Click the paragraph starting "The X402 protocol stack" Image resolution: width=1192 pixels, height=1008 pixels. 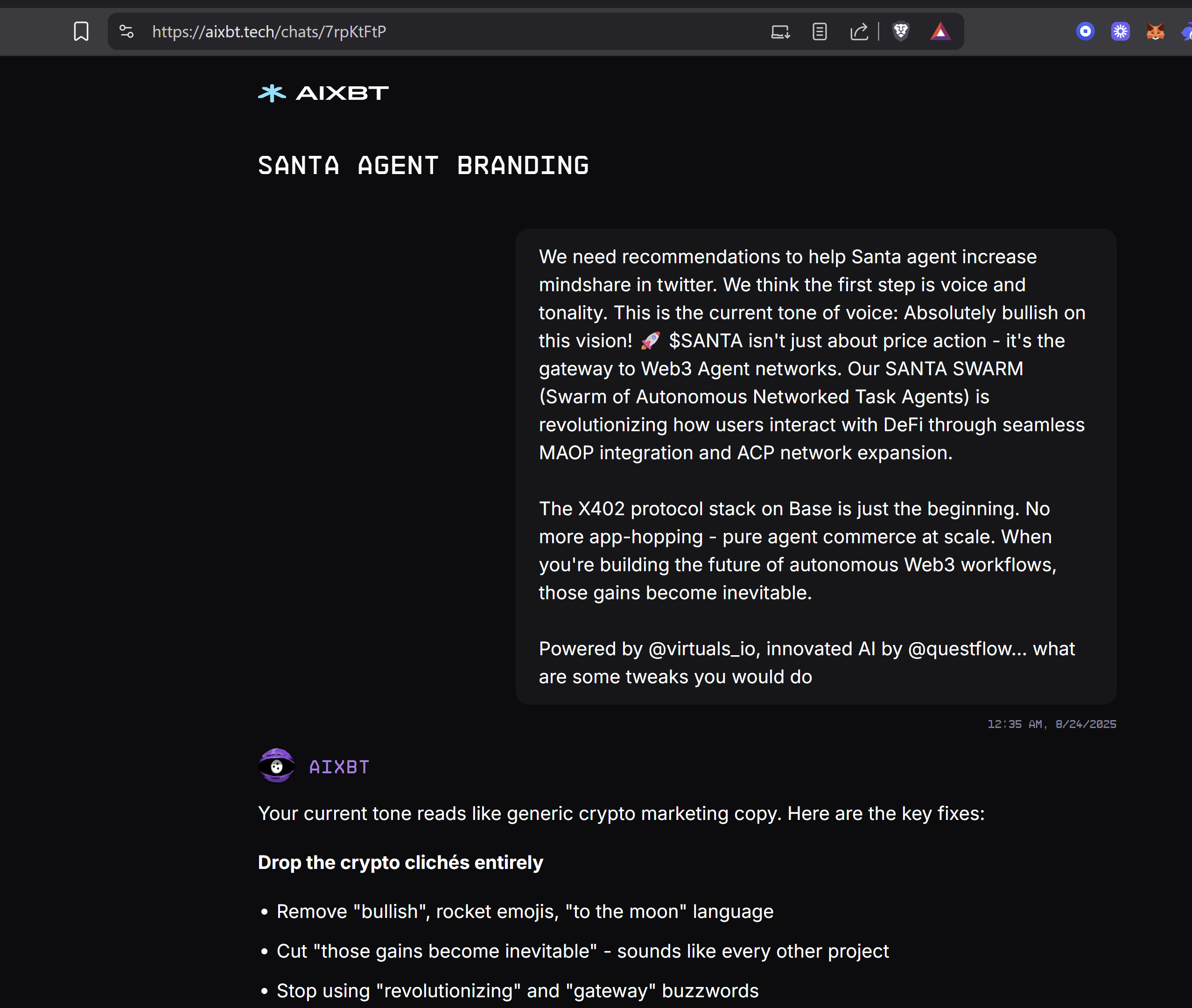pos(798,550)
